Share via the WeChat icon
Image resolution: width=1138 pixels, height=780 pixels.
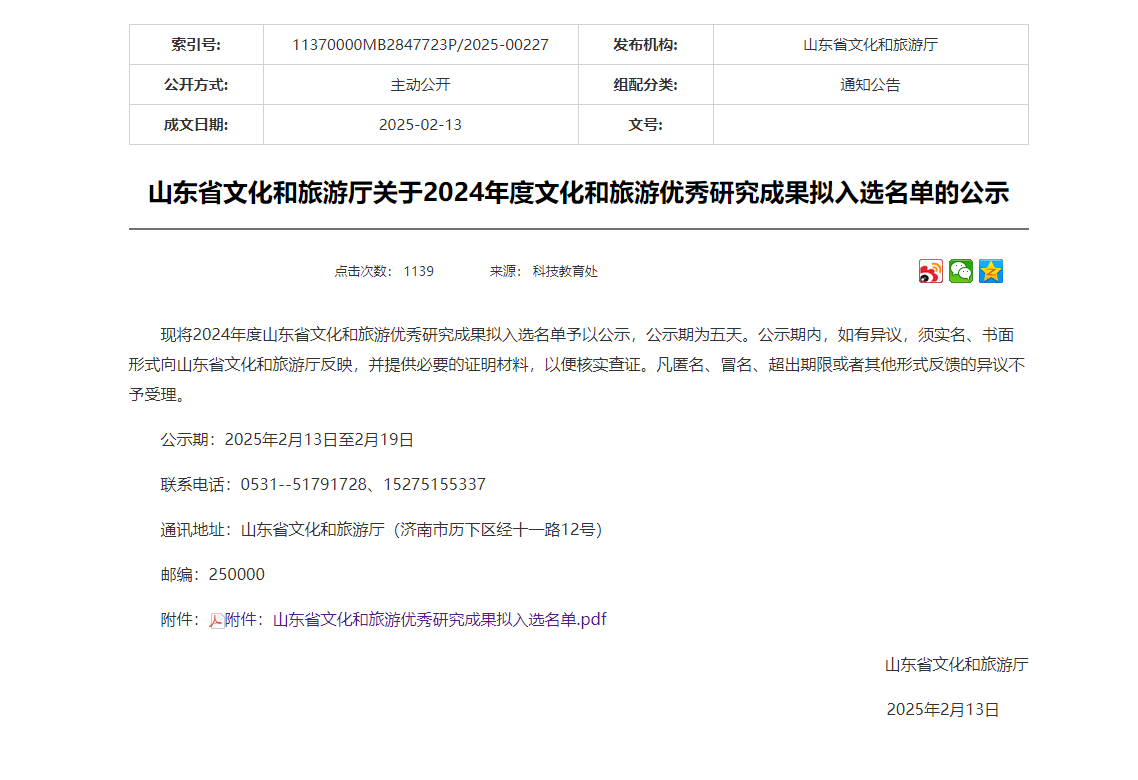(x=961, y=272)
